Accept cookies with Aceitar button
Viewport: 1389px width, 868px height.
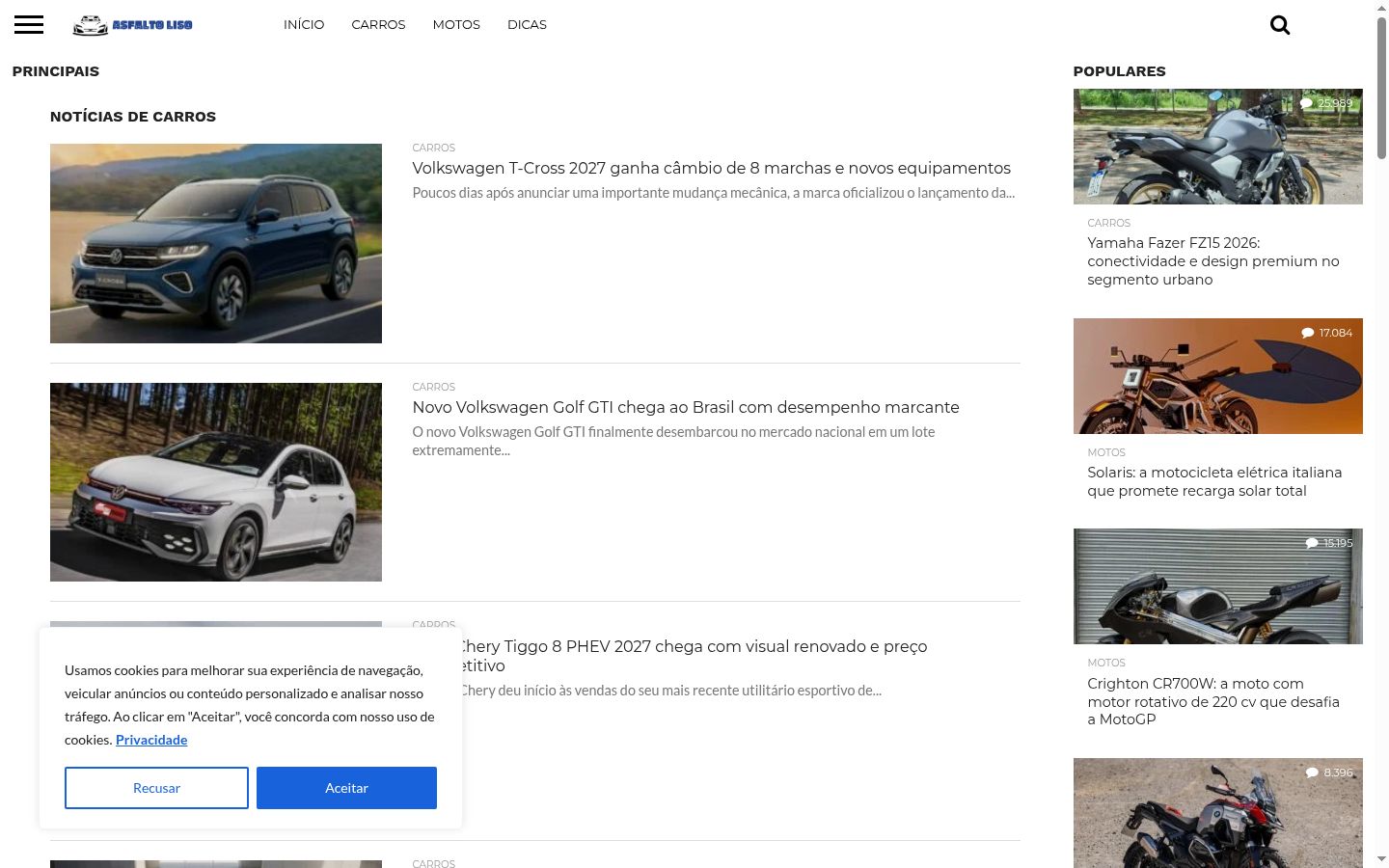(x=346, y=788)
